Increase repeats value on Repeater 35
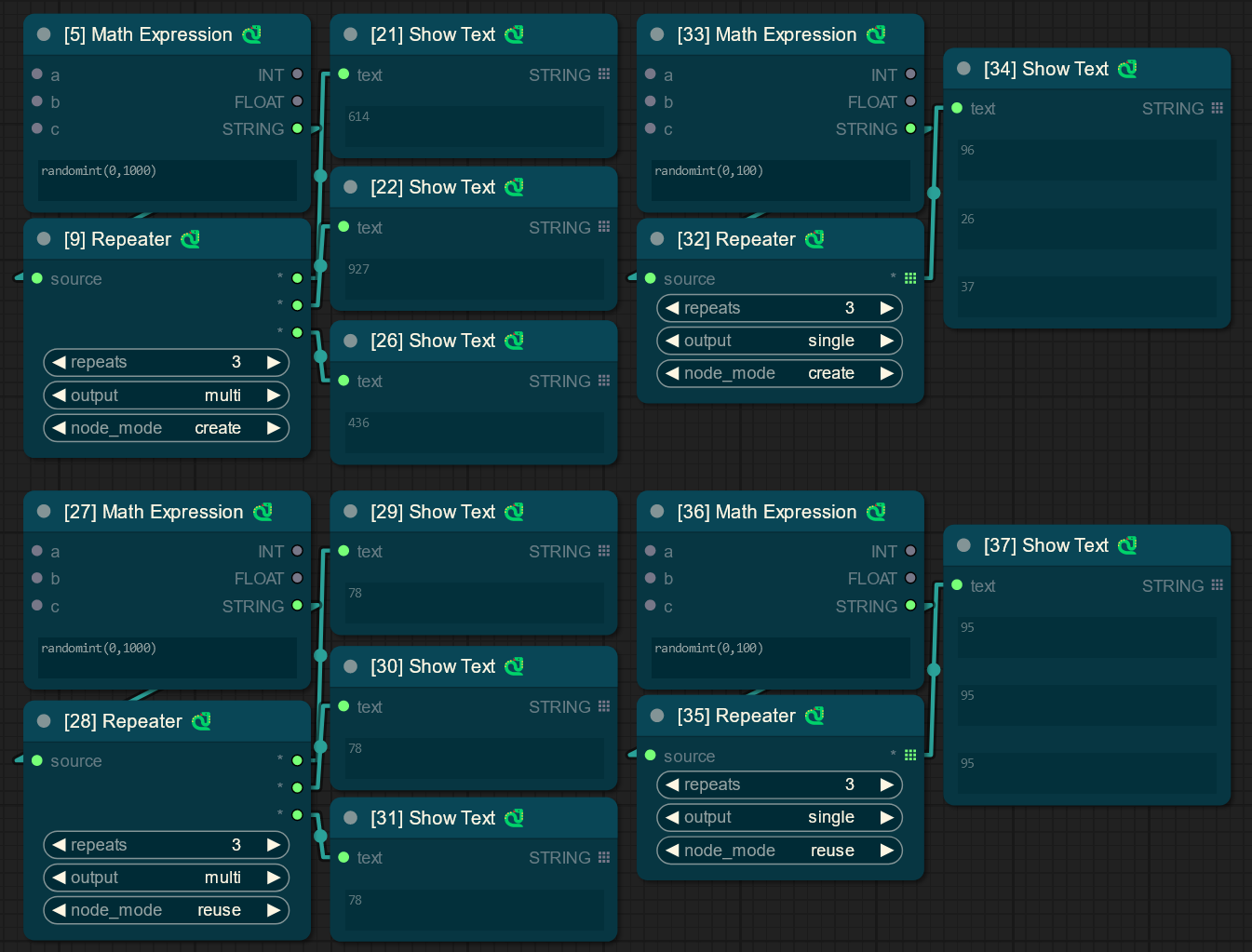 (x=887, y=784)
